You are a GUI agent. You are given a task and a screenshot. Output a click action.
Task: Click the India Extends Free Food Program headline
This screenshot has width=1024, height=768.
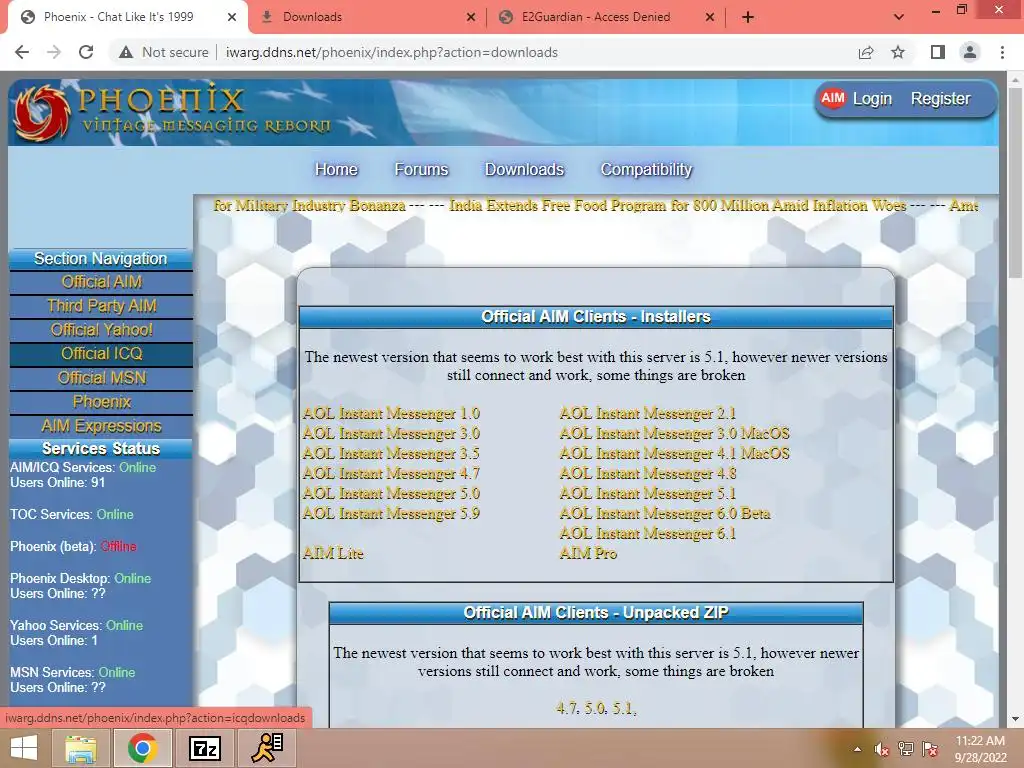click(x=677, y=206)
